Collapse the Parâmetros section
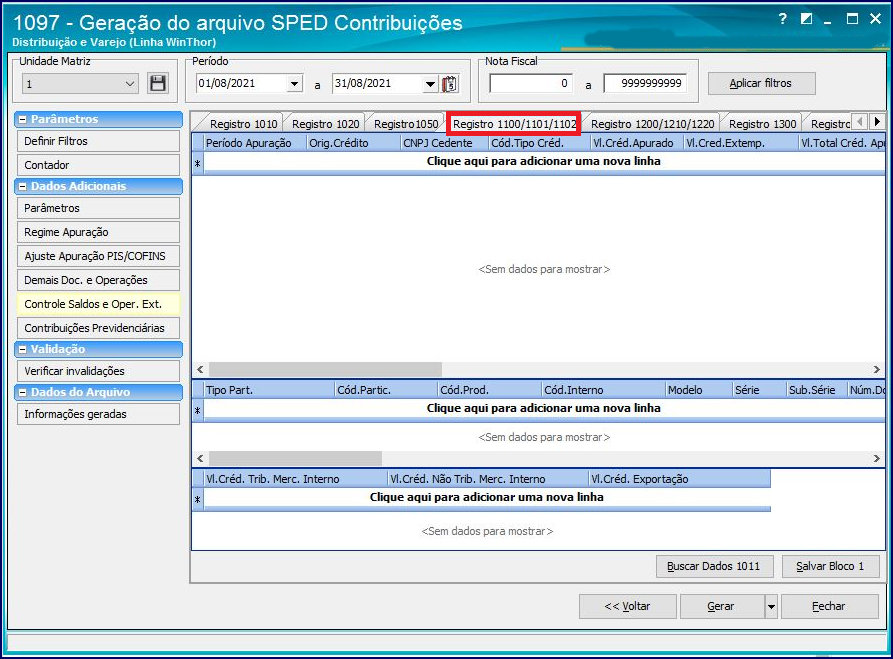893x659 pixels. point(22,120)
